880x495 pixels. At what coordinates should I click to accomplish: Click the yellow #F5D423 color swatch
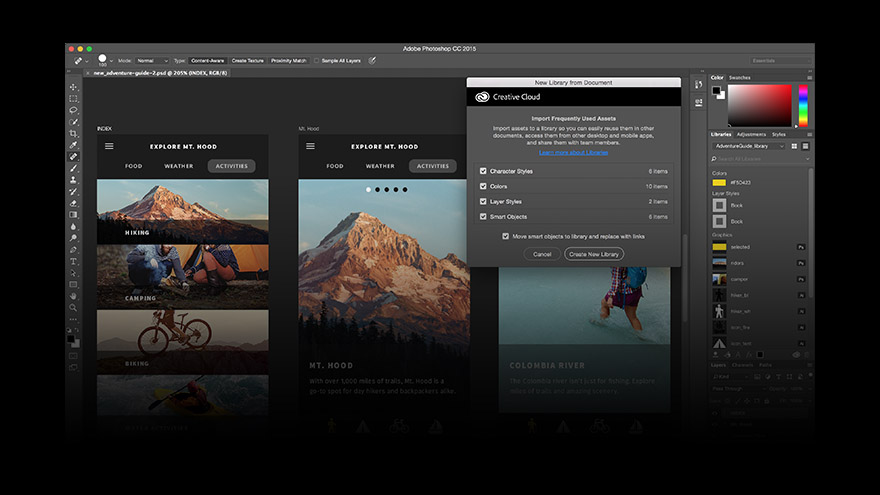click(718, 183)
